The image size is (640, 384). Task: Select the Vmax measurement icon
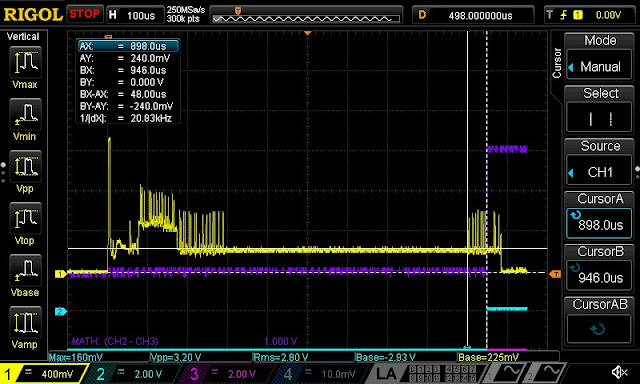tap(25, 62)
